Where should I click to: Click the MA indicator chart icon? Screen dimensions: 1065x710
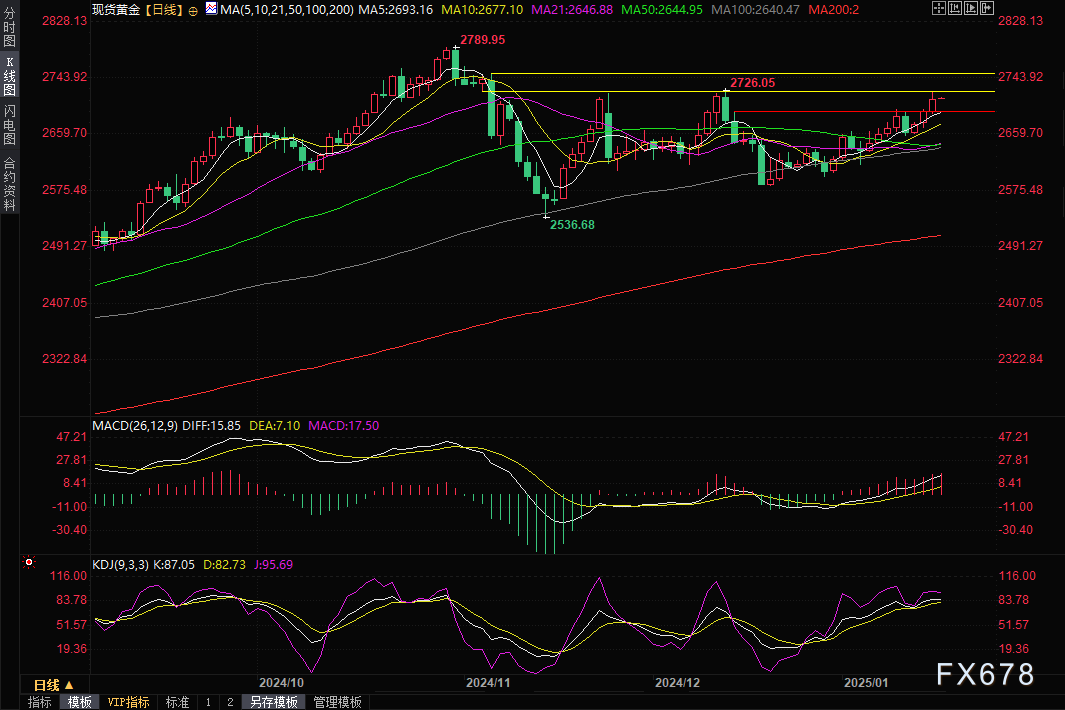(211, 9)
